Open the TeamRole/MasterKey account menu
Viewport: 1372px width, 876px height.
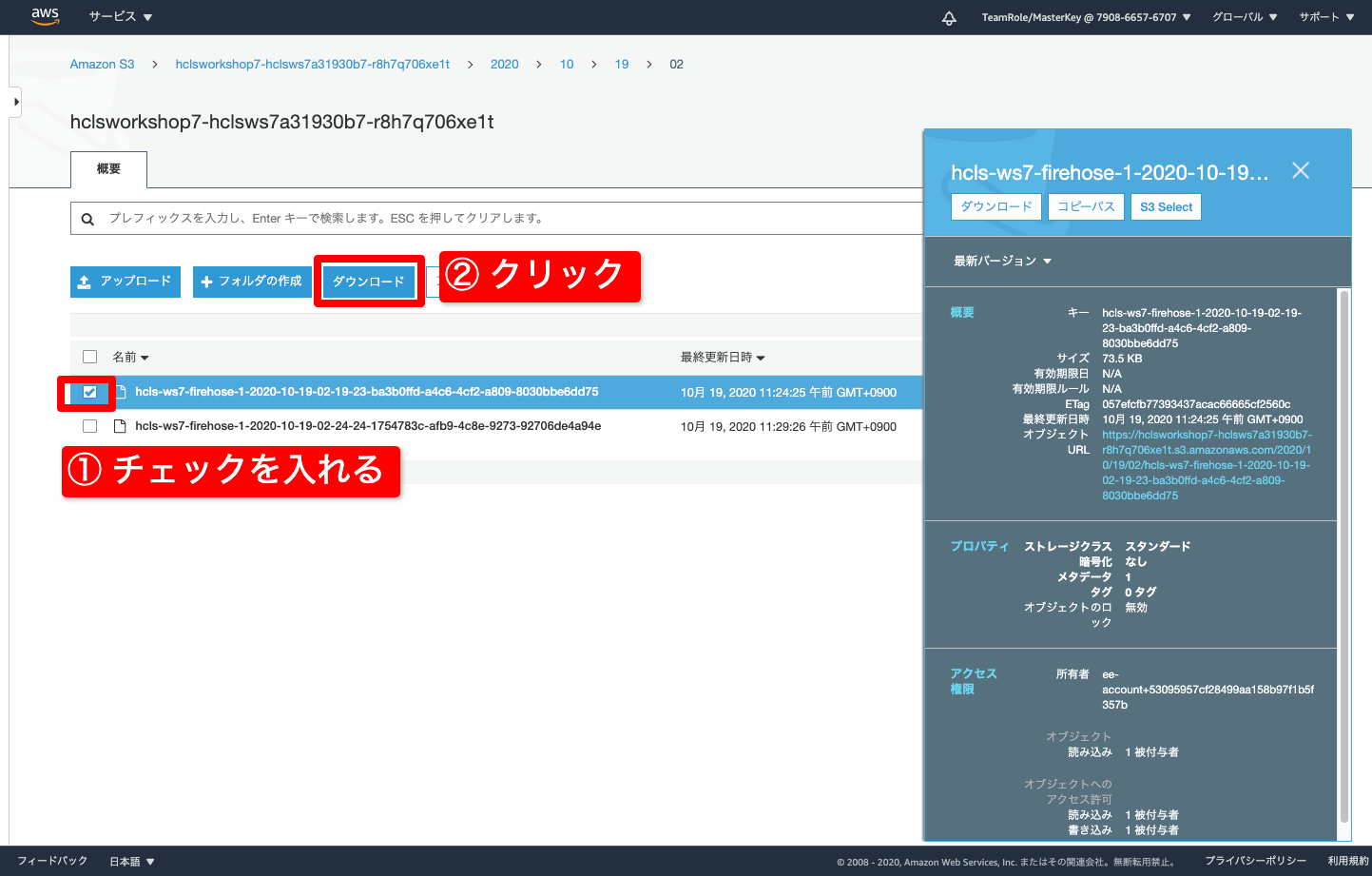pos(1086,17)
